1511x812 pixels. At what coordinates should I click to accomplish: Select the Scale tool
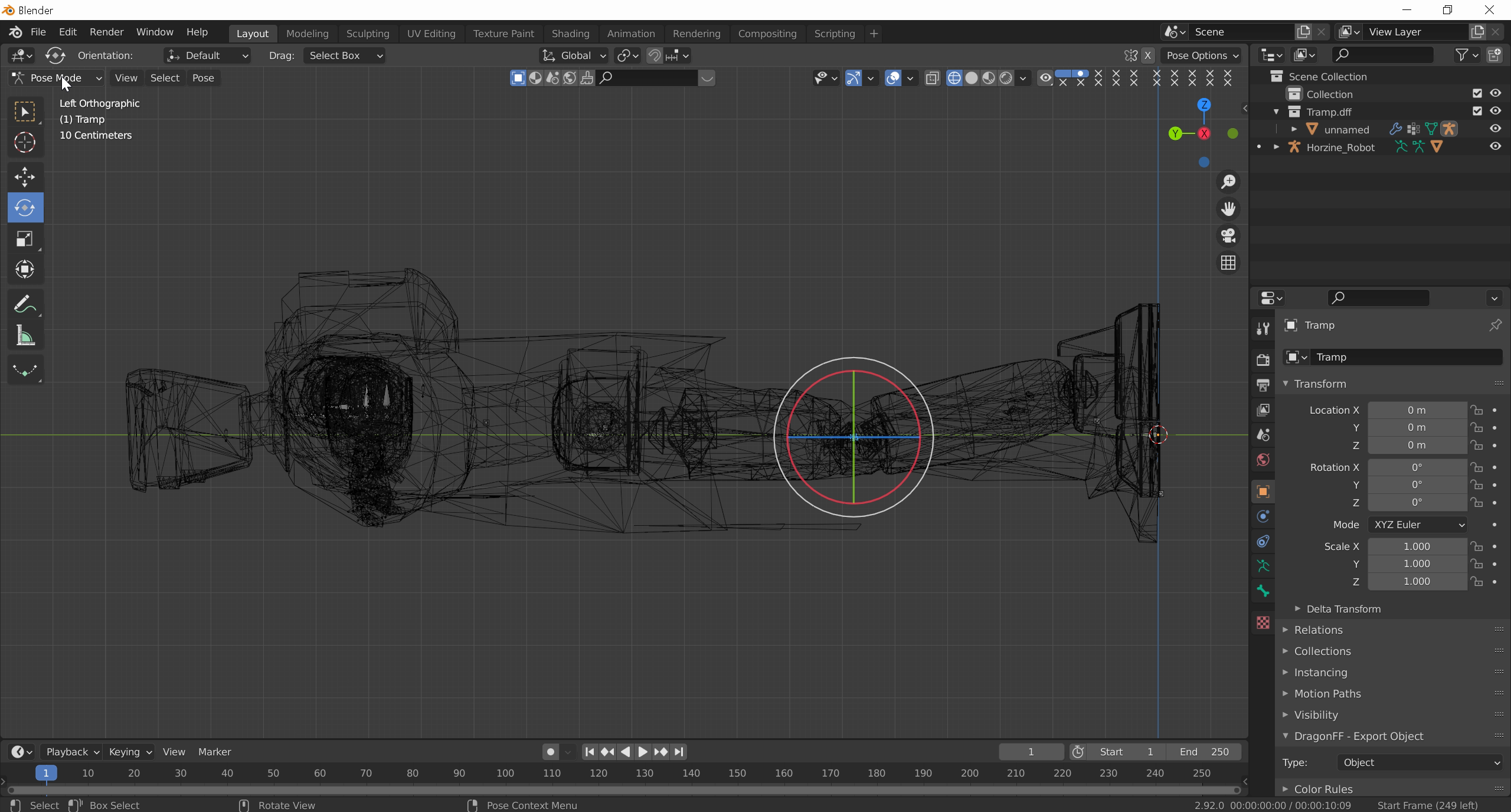click(x=25, y=239)
